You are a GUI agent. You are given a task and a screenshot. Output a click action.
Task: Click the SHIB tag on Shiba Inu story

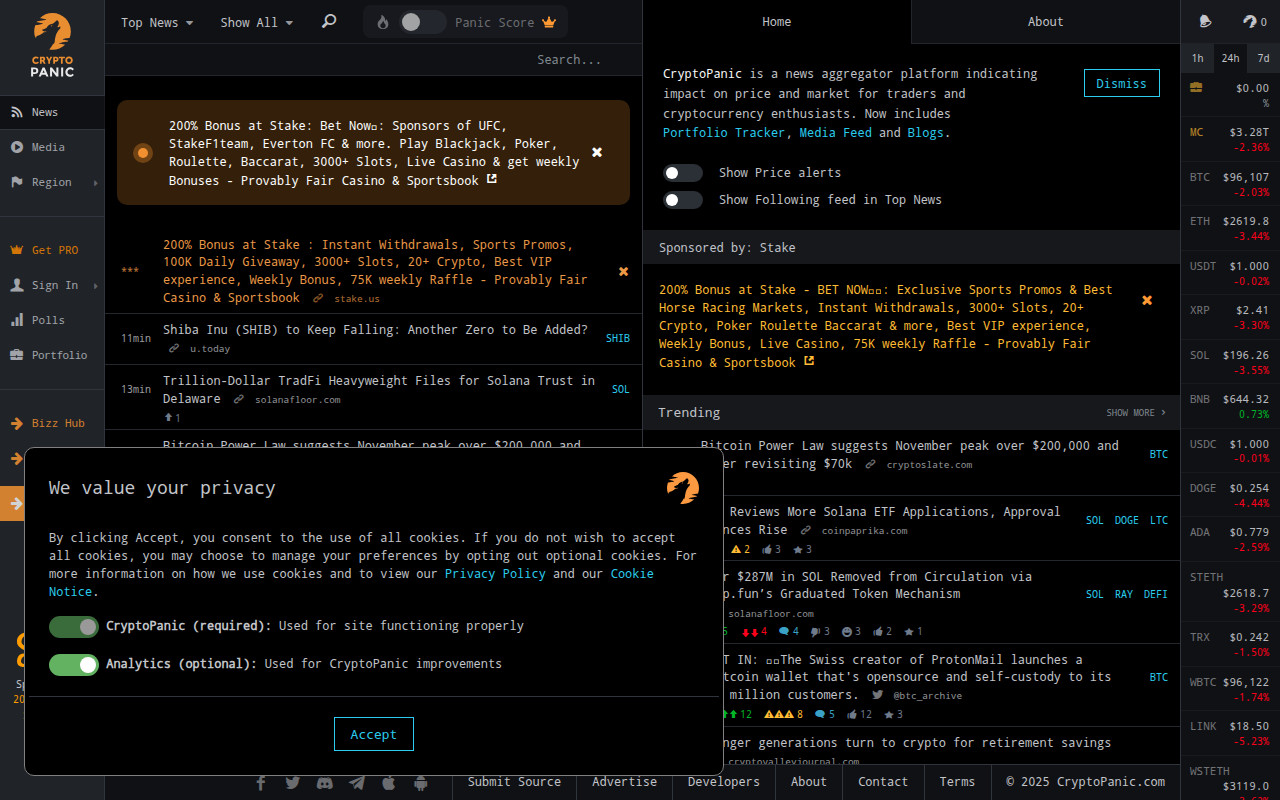point(618,339)
